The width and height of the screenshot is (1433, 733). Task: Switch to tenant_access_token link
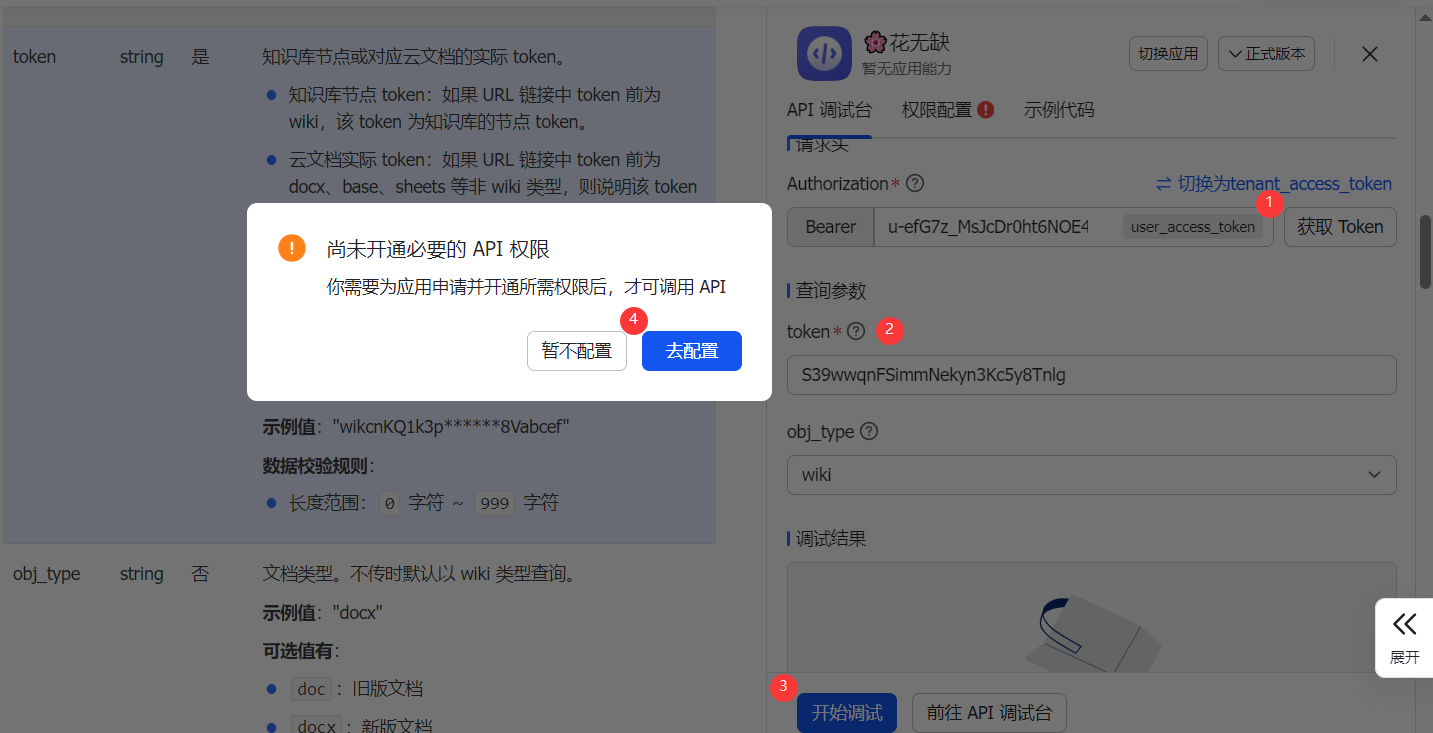pyautogui.click(x=1273, y=184)
